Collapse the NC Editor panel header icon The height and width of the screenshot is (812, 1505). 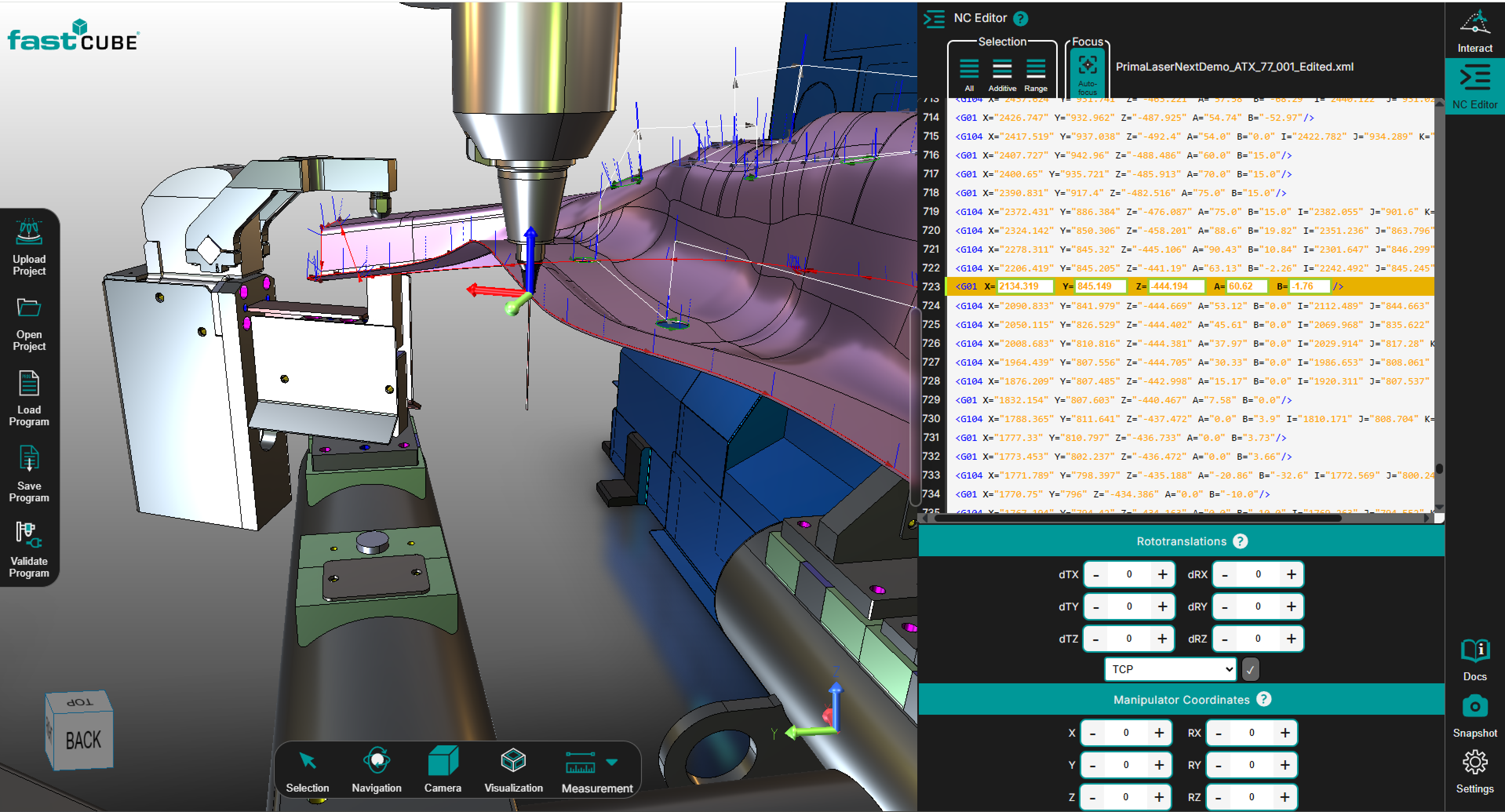pos(934,19)
